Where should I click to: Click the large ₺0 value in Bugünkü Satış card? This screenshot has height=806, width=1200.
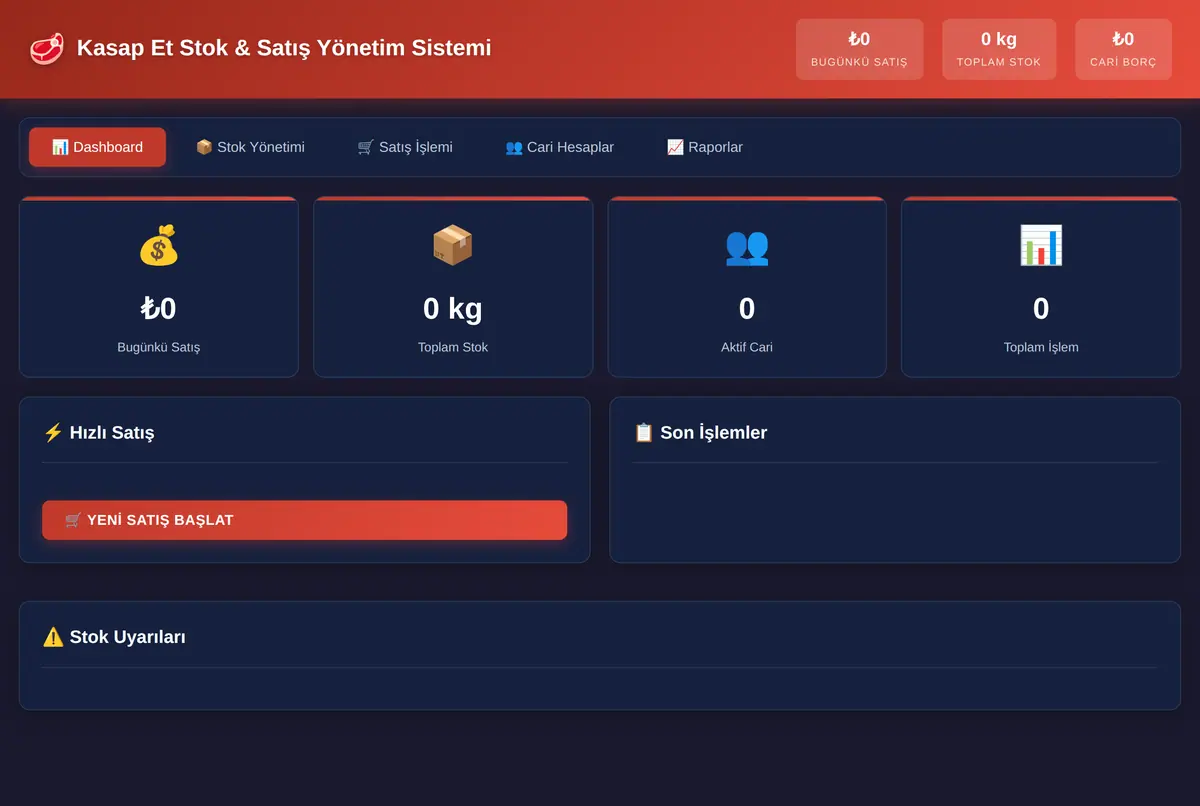pos(159,309)
